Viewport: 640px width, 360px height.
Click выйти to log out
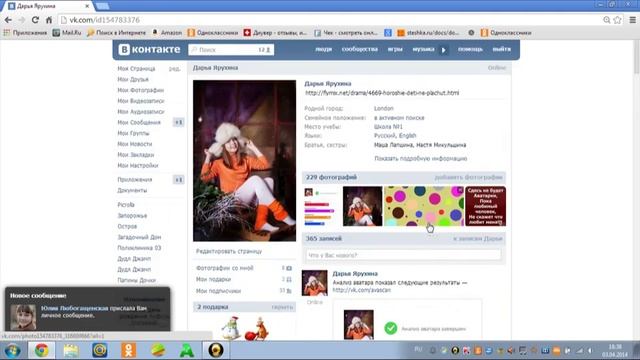(x=502, y=49)
